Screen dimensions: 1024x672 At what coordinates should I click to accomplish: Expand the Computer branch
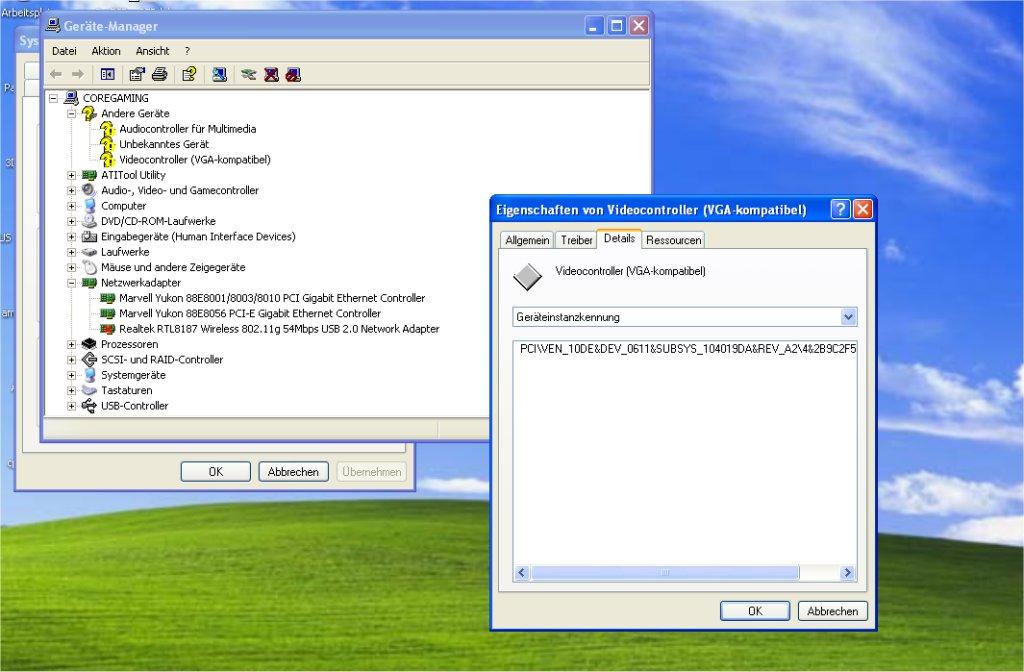(71, 206)
